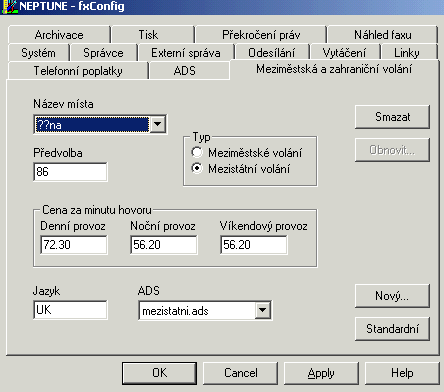This screenshot has height=392, width=444.
Task: Go to the Telefonní poplatky tab
Action: [x=78, y=71]
